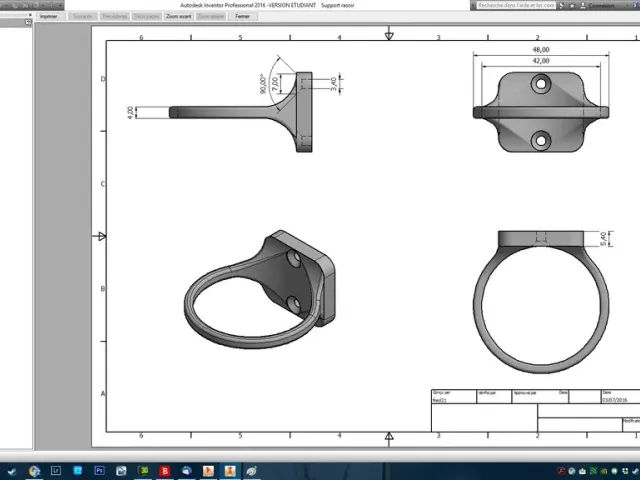This screenshot has height=480, width=640.
Task: Click the help icon in left panel
Action: pyautogui.click(x=28, y=23)
